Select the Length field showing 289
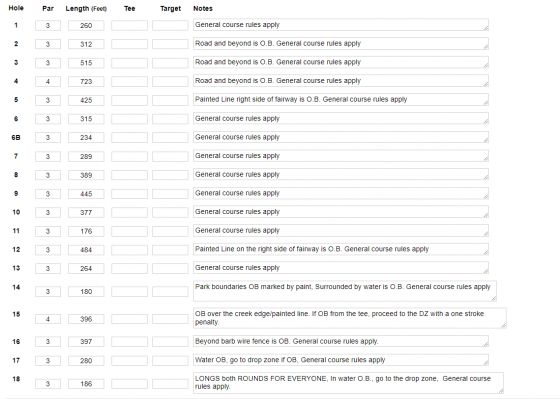The image size is (560, 399). coord(86,156)
